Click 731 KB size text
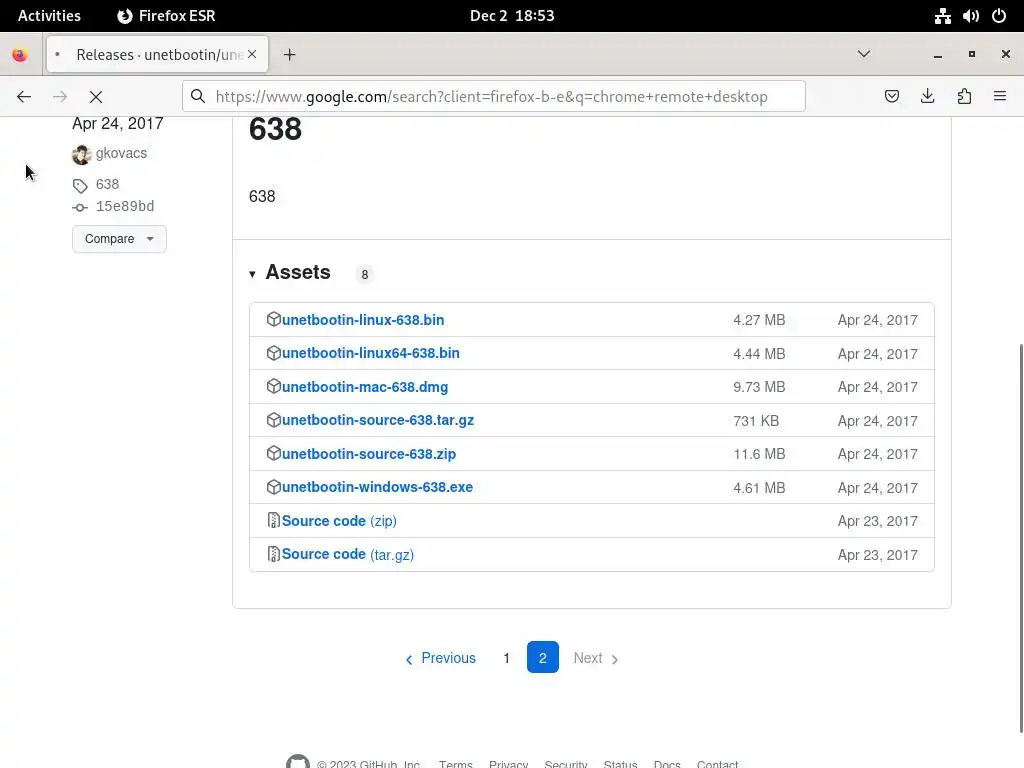Screen dimensions: 1024x768 (756, 421)
